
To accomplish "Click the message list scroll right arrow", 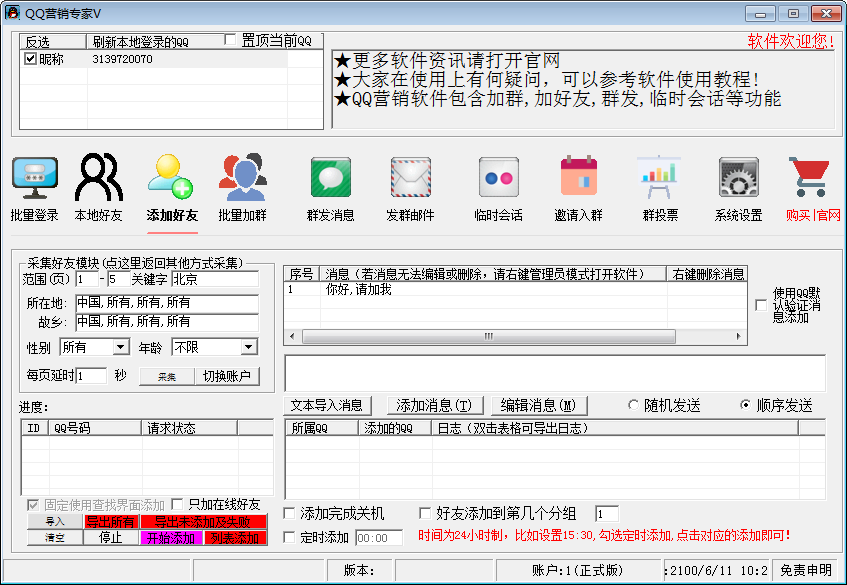I will click(738, 337).
